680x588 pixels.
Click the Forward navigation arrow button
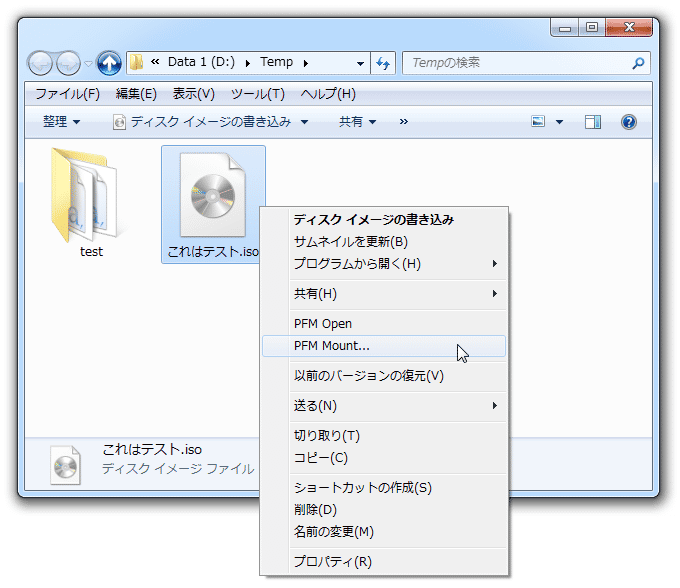[69, 63]
